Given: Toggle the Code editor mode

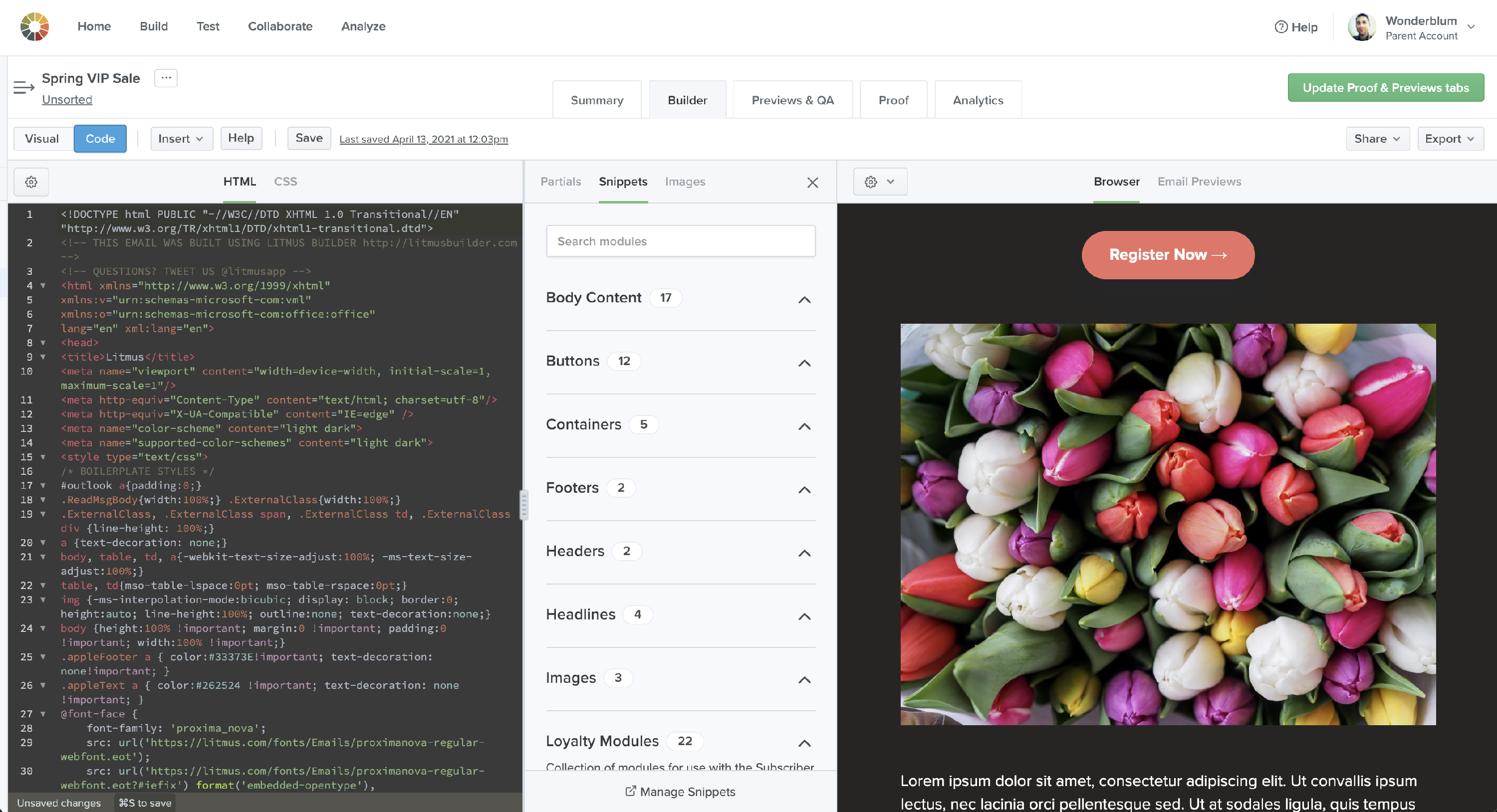Looking at the screenshot, I should (x=100, y=139).
